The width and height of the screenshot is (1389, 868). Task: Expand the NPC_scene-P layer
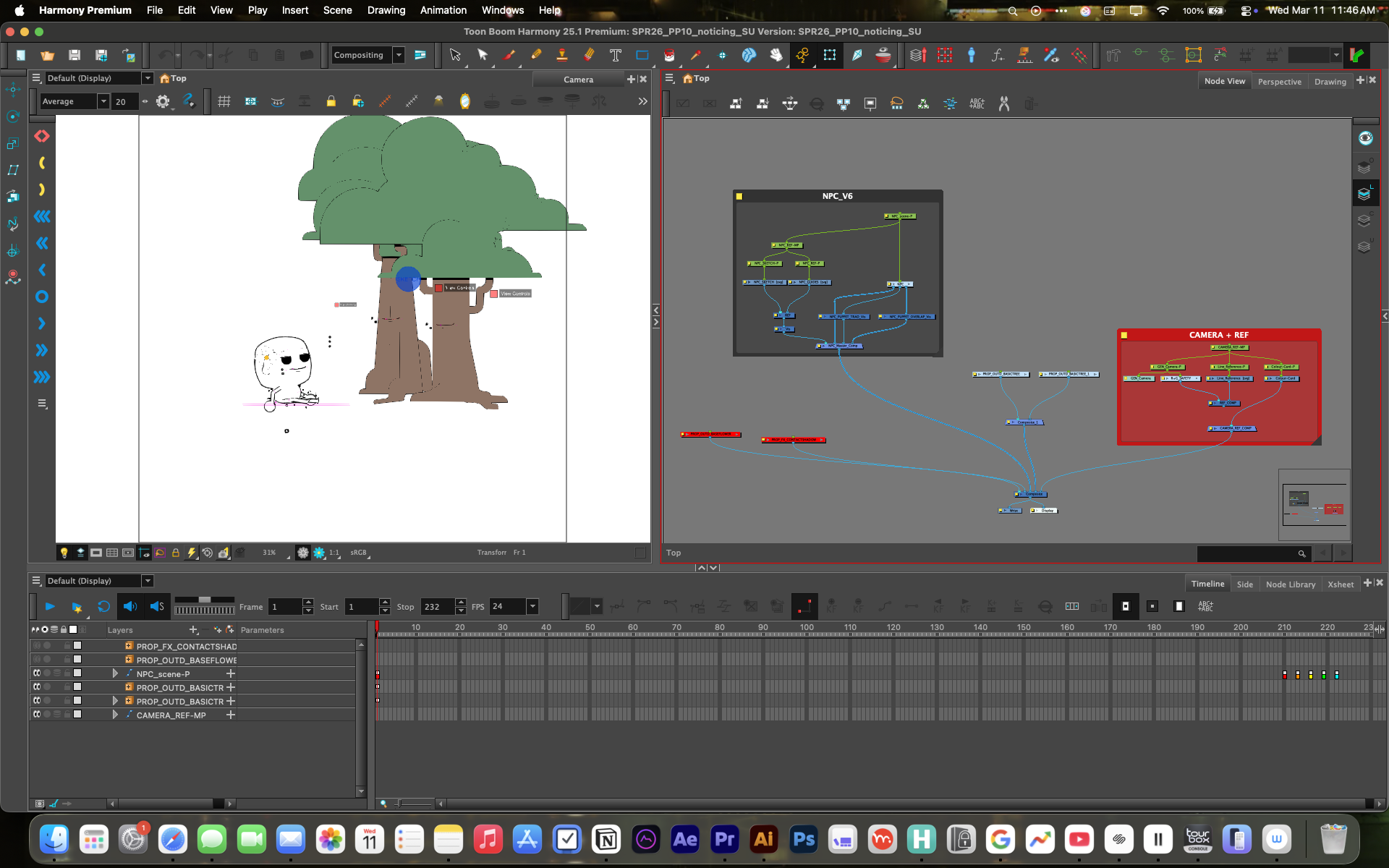point(115,673)
